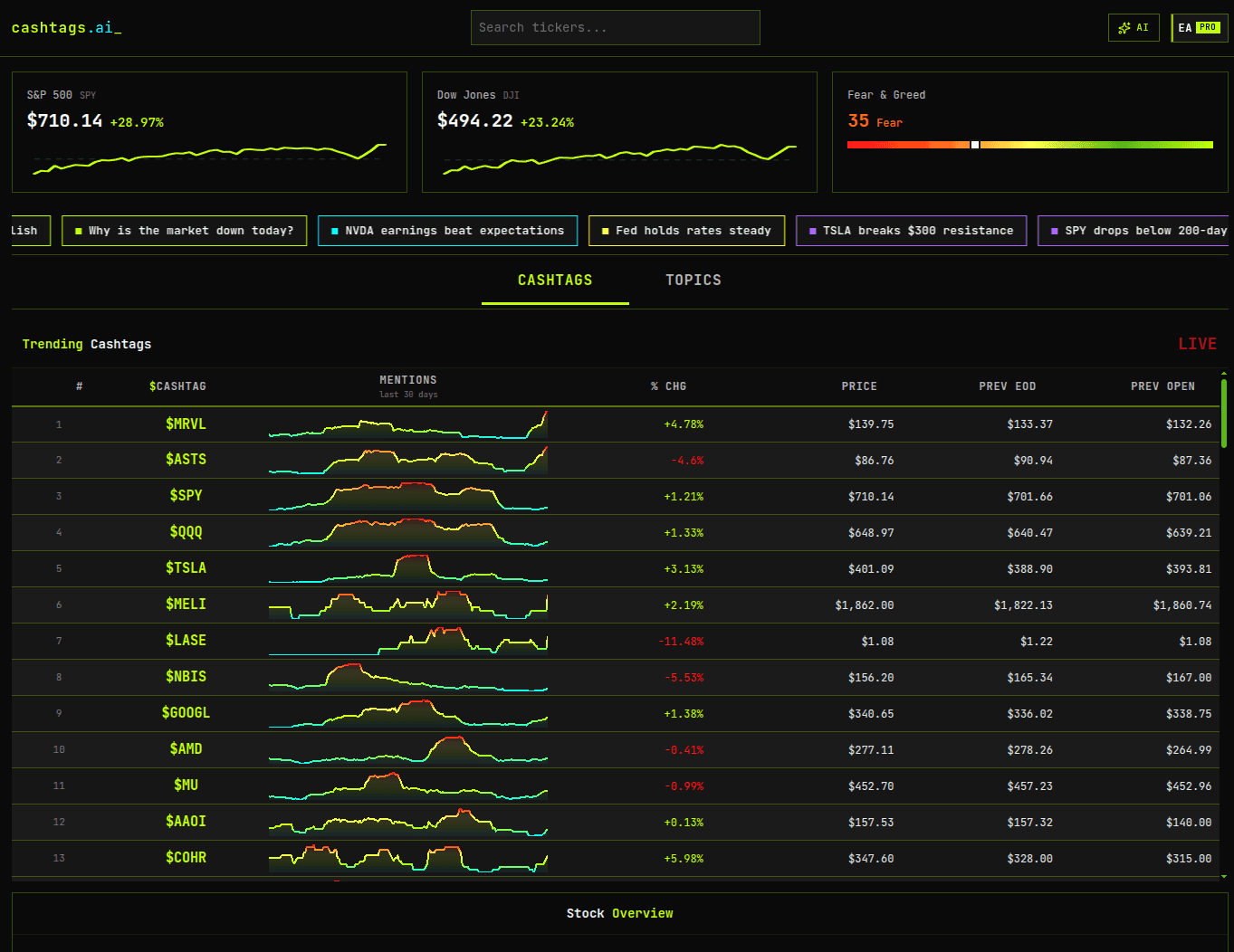Sort by the MENTIONS column header
Image resolution: width=1234 pixels, height=952 pixels.
click(408, 386)
